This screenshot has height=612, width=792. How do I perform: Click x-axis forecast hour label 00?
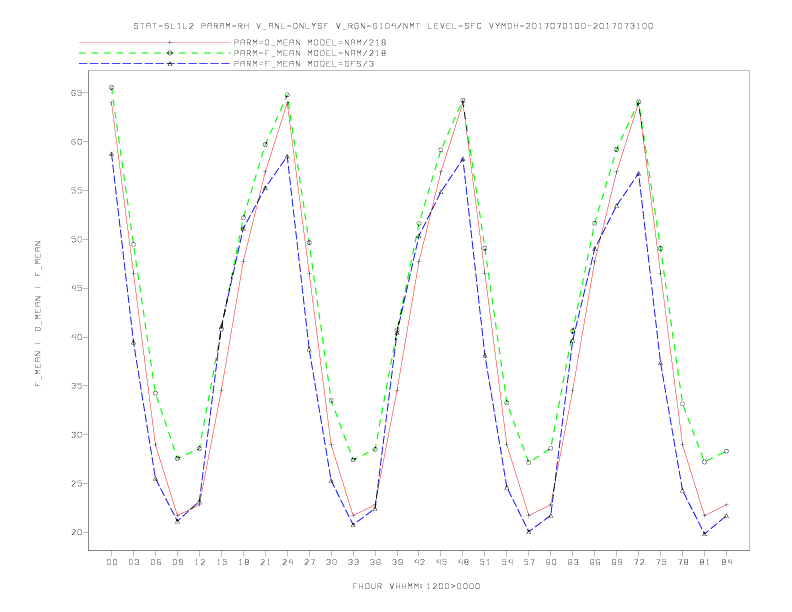112,562
